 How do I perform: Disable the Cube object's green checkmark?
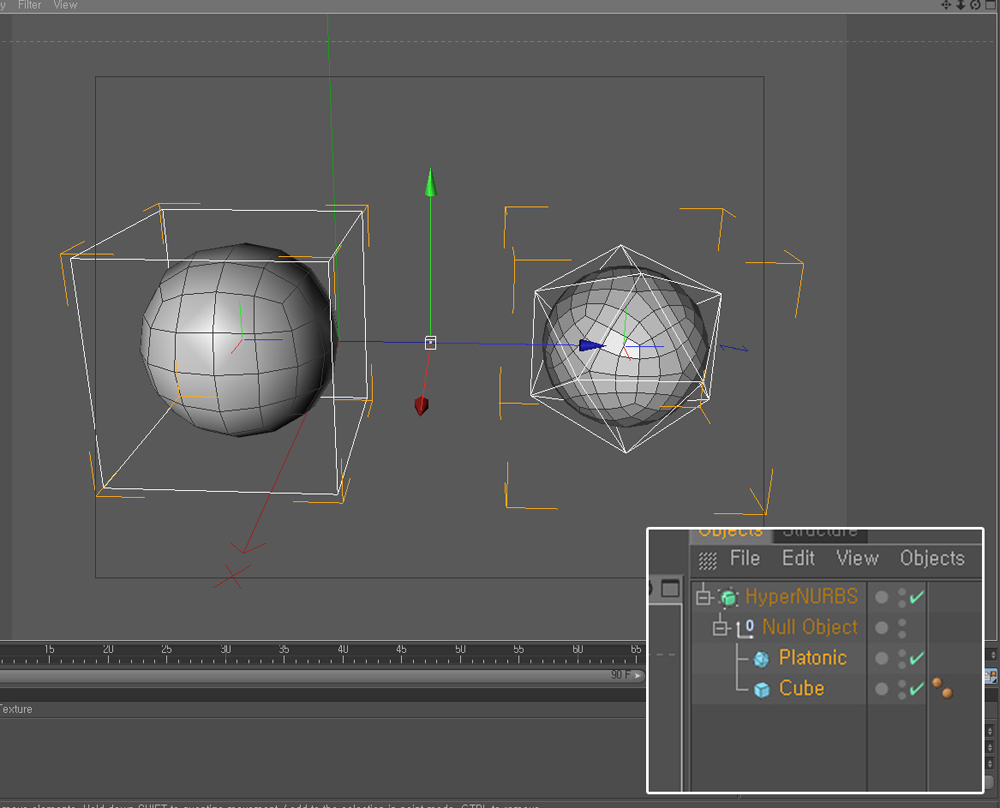click(916, 689)
